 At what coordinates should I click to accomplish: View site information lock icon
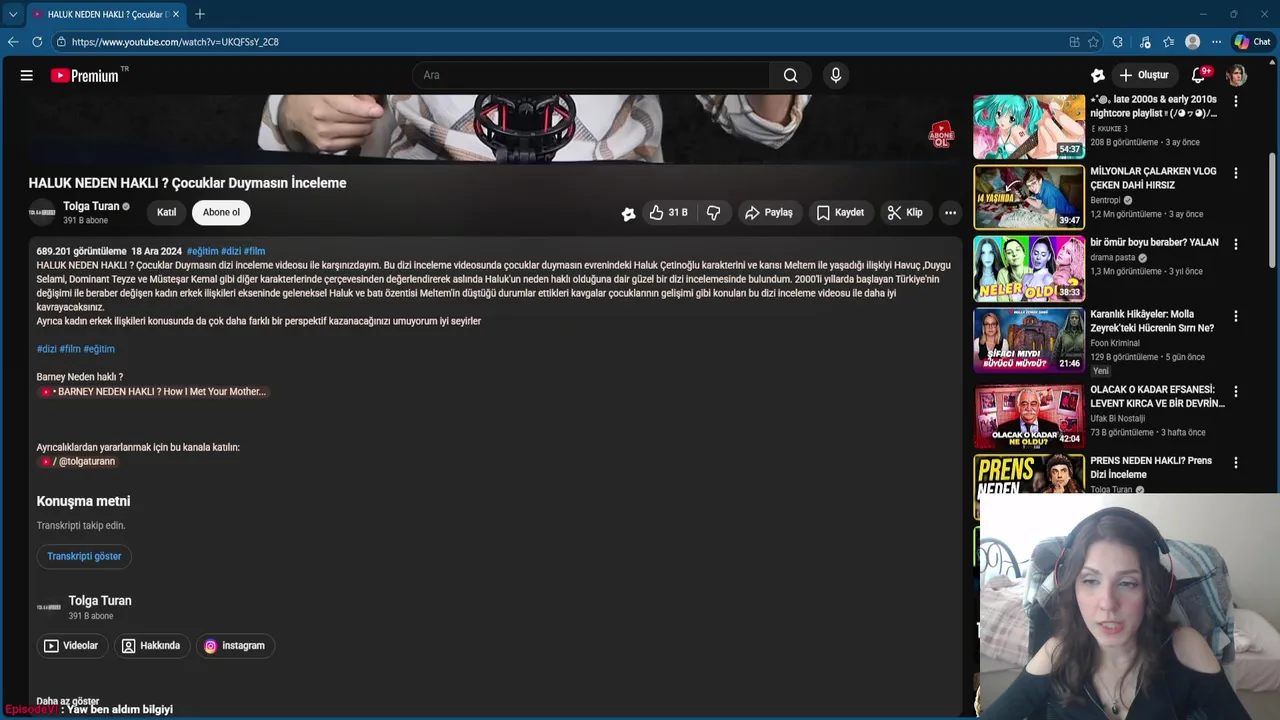pos(61,42)
